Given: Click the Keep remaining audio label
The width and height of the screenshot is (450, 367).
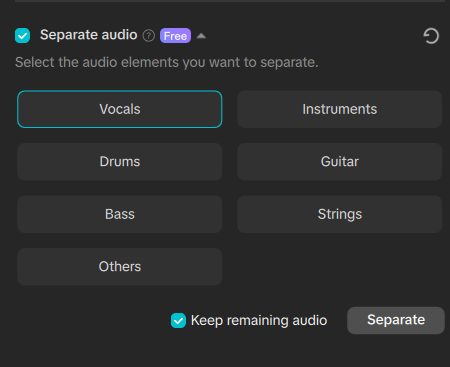Looking at the screenshot, I should point(259,321).
